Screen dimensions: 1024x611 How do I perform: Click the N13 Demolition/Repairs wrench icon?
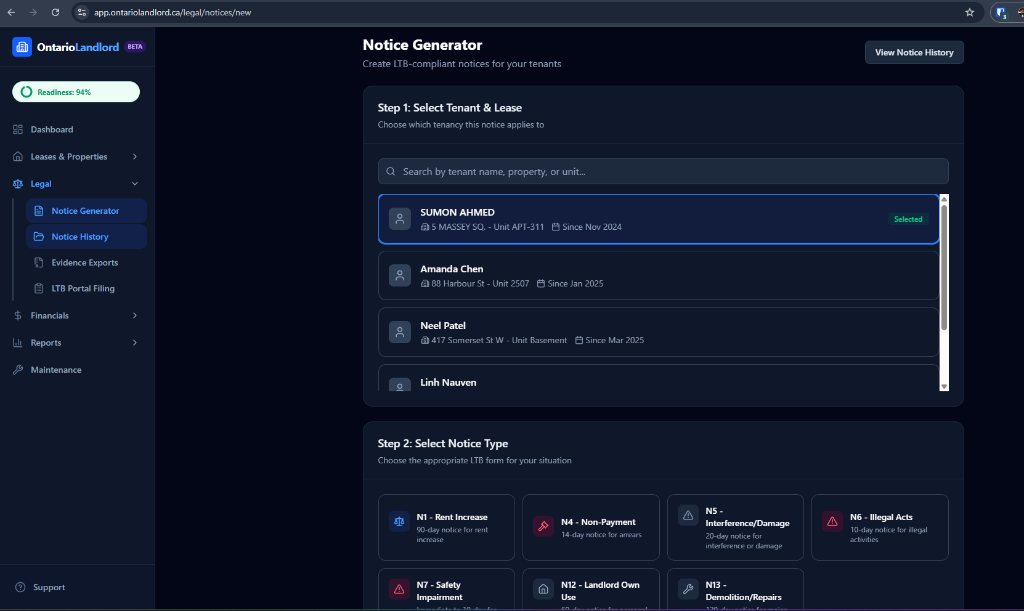tap(688, 589)
